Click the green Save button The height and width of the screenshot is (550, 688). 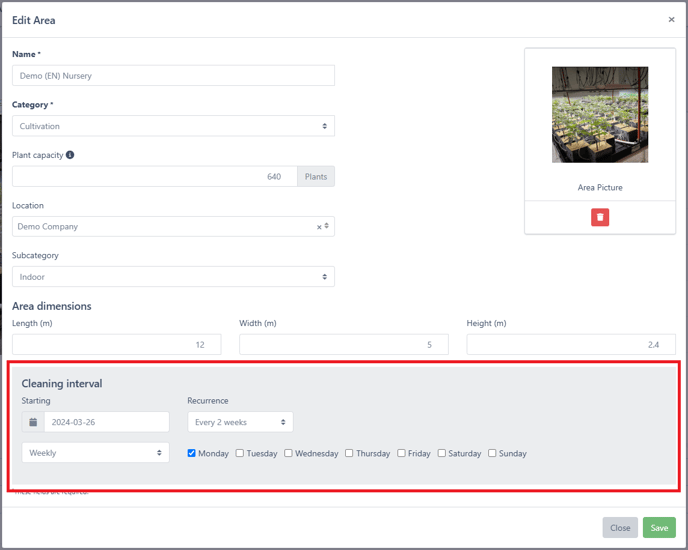[x=659, y=528]
